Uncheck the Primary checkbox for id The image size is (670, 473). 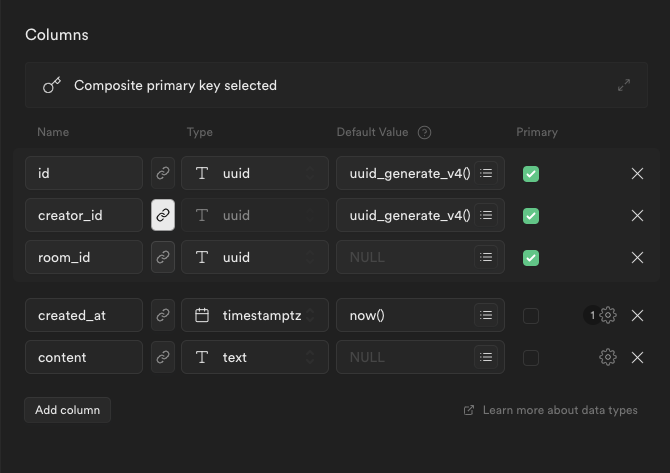[x=531, y=173]
